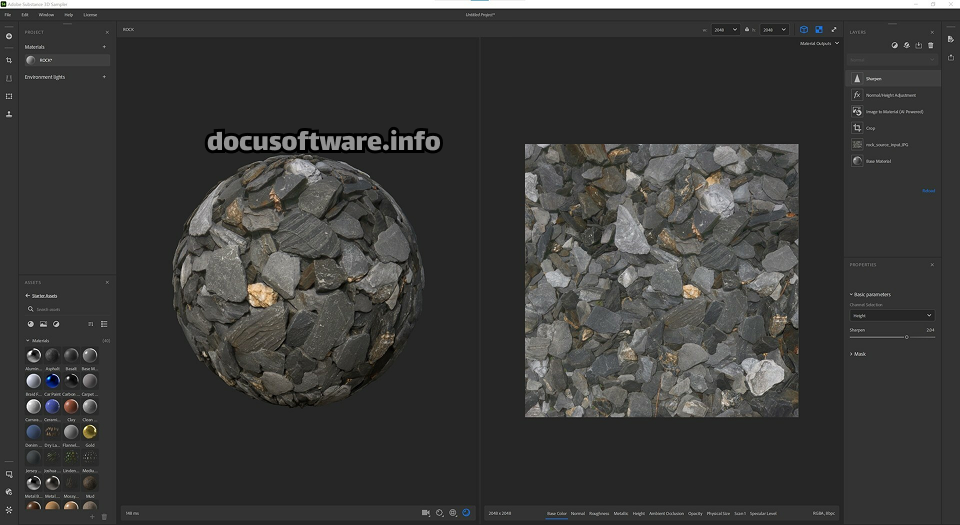The image size is (960, 525).
Task: Toggle the blue shape icon in viewport bar
Action: tap(467, 513)
